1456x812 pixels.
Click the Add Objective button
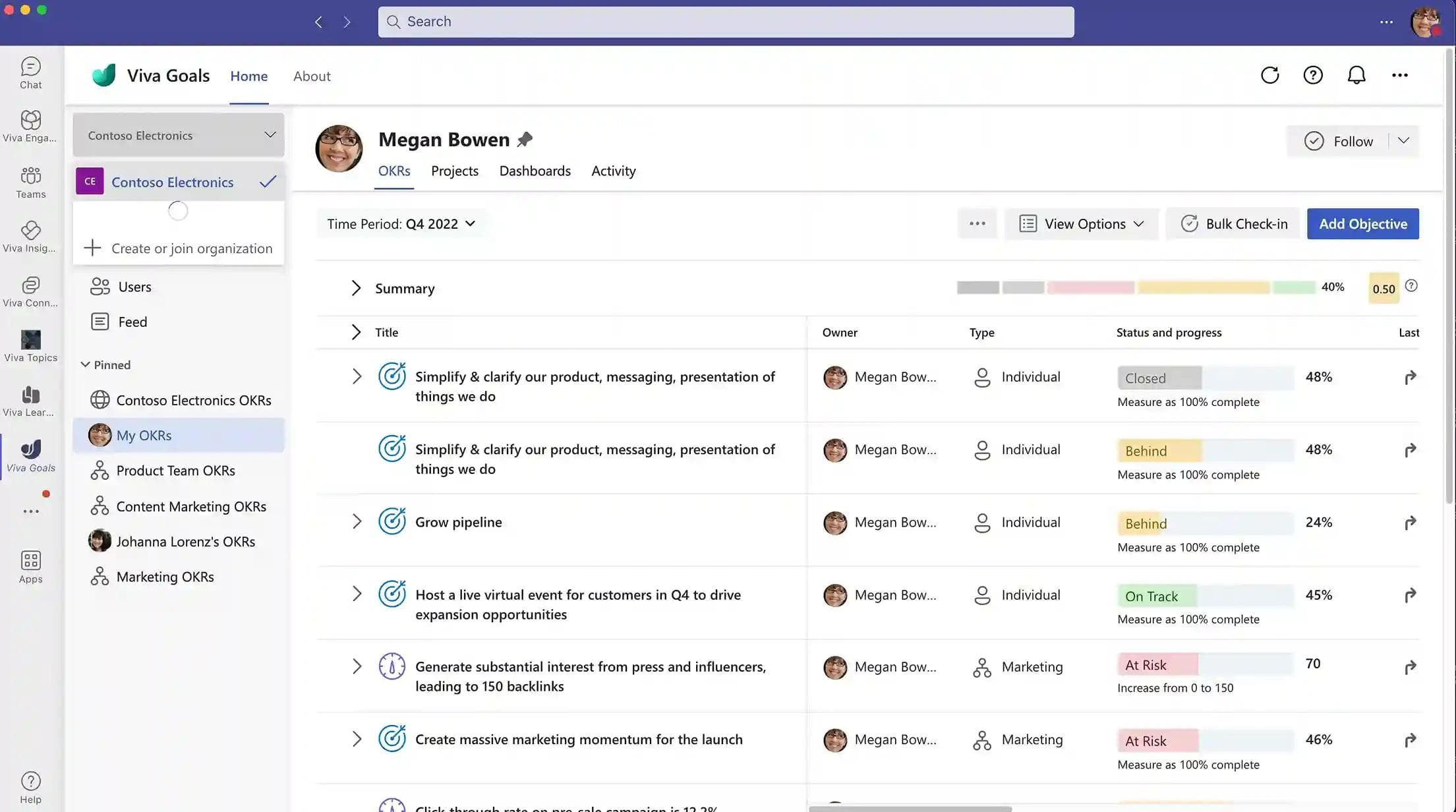coord(1362,224)
